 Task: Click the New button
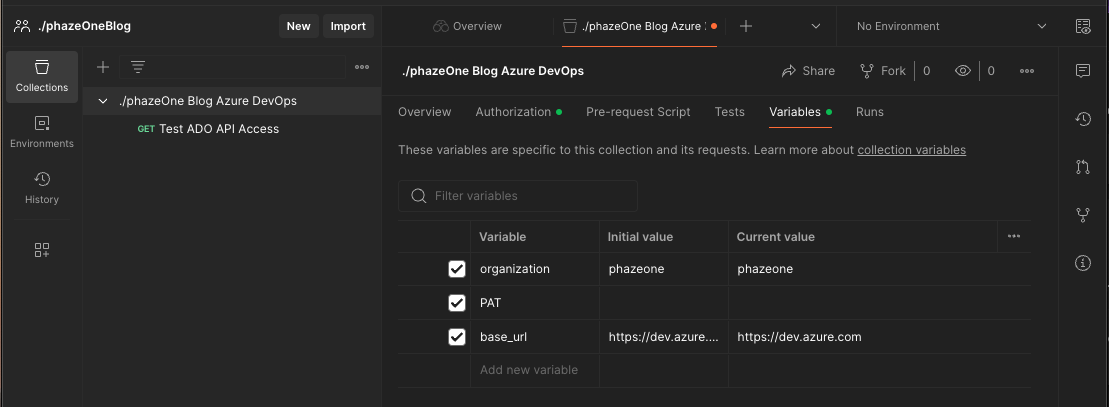coord(298,26)
